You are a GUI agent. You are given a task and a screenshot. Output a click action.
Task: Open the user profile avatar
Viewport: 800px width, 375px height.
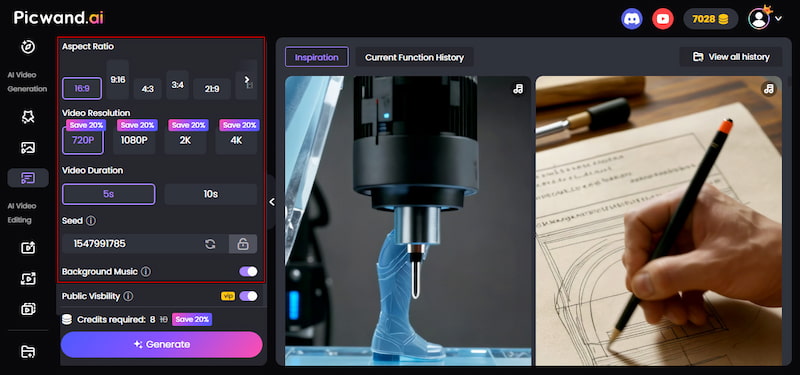[759, 19]
